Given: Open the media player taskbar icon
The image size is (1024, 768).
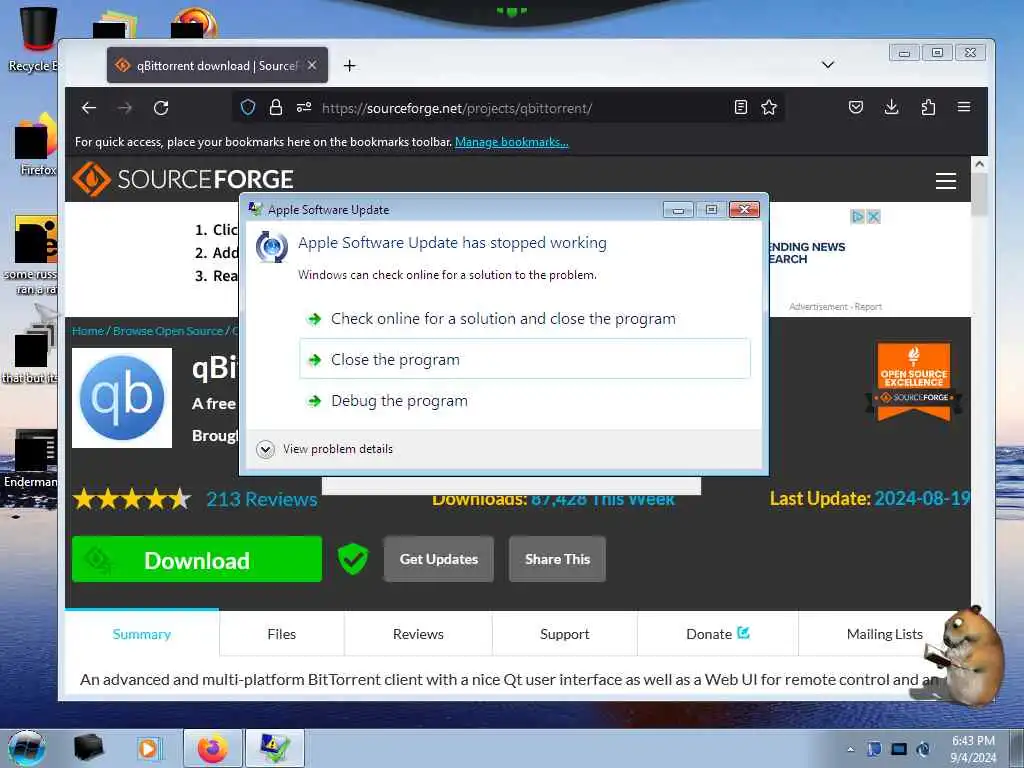Looking at the screenshot, I should [x=150, y=748].
